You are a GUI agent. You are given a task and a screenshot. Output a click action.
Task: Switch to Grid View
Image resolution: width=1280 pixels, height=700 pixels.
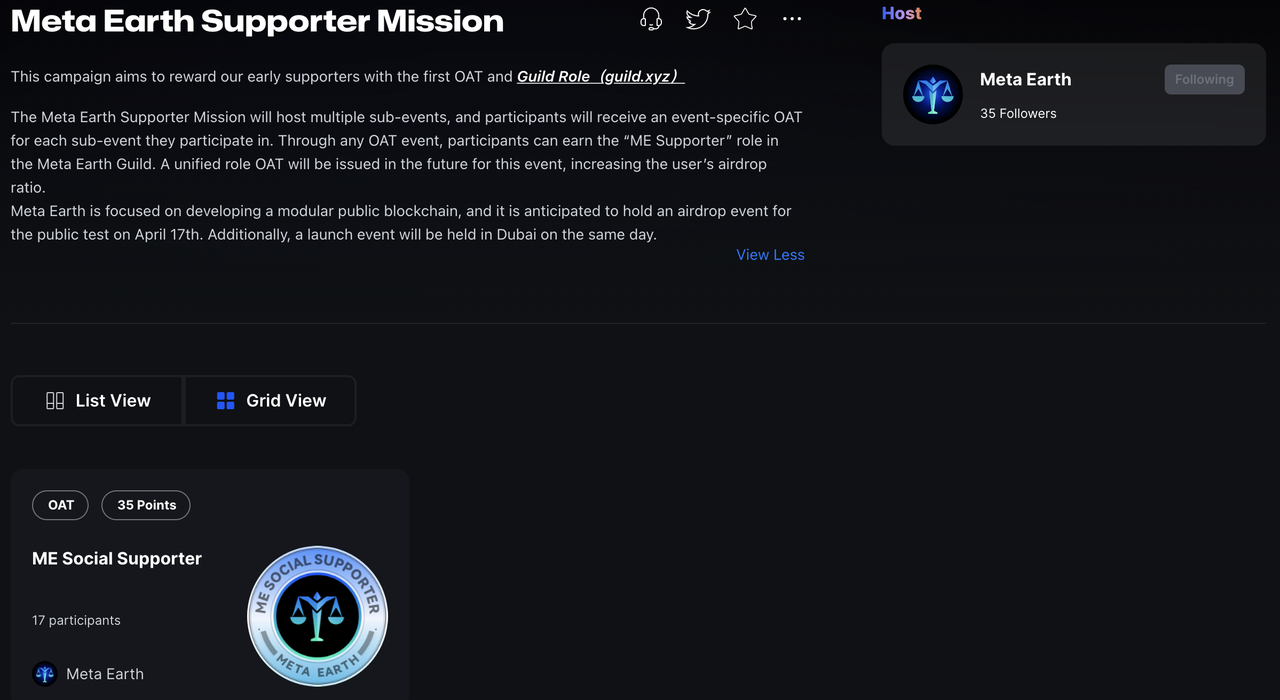(270, 401)
